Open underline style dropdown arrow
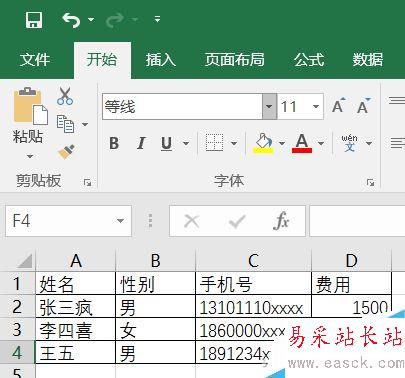The height and width of the screenshot is (378, 405). pyautogui.click(x=186, y=143)
